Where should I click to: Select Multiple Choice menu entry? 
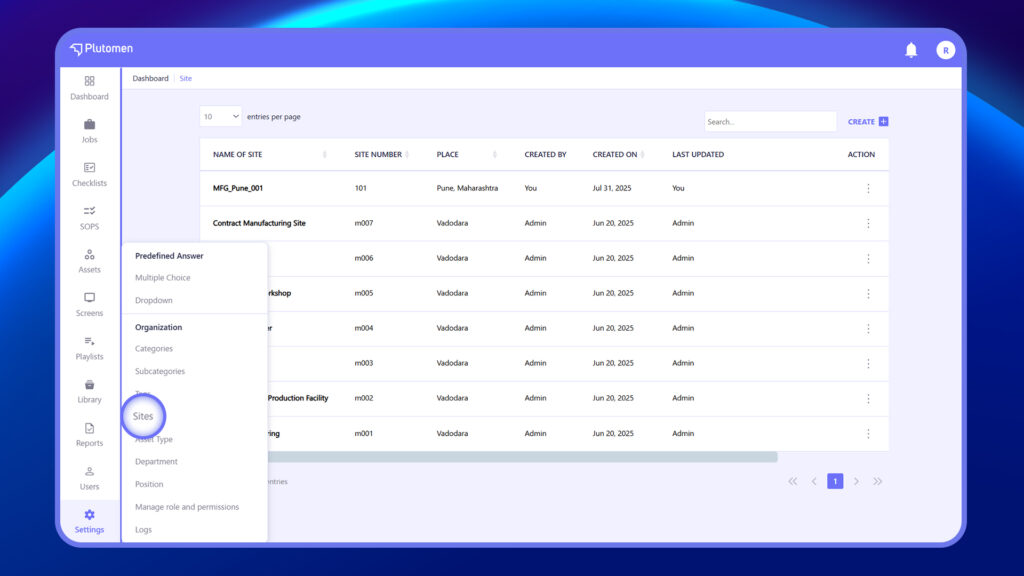tap(163, 278)
